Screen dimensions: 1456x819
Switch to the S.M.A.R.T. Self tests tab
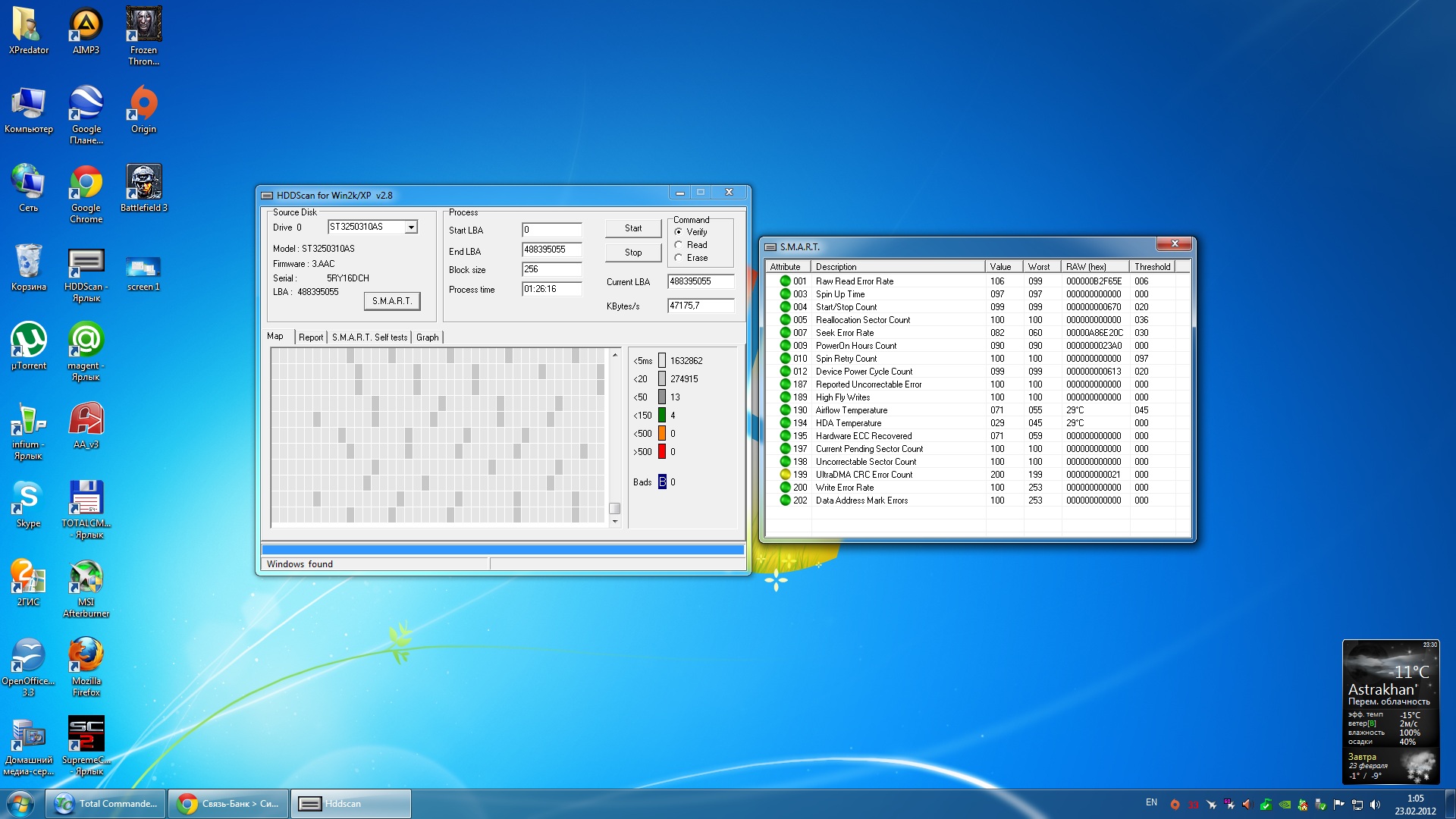[369, 337]
